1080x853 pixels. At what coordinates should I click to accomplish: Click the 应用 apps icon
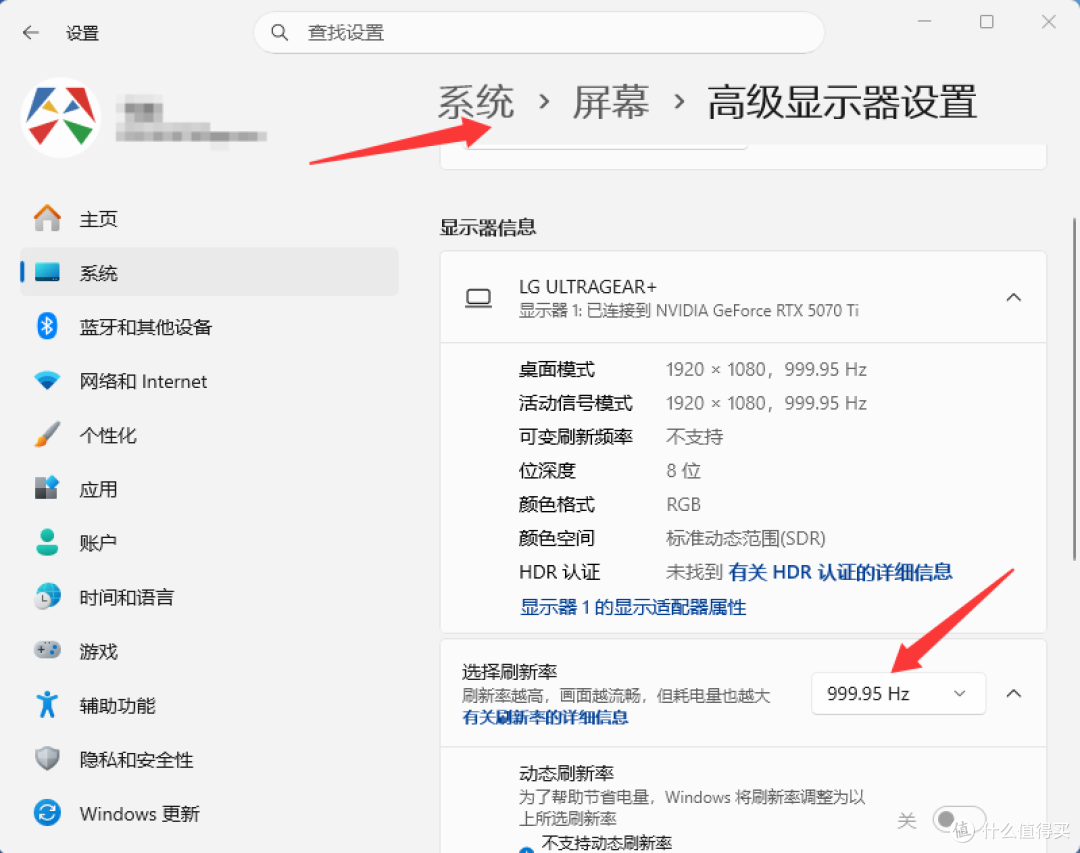pyautogui.click(x=47, y=488)
